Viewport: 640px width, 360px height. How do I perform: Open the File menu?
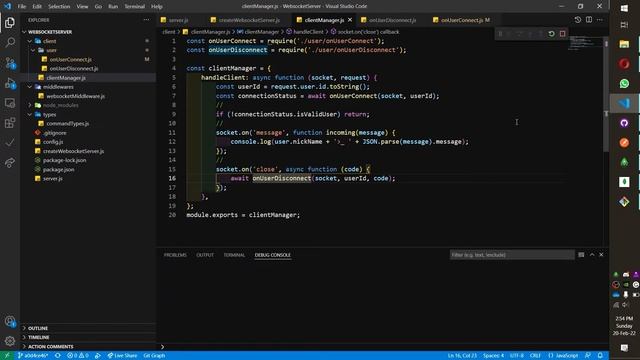point(22,7)
